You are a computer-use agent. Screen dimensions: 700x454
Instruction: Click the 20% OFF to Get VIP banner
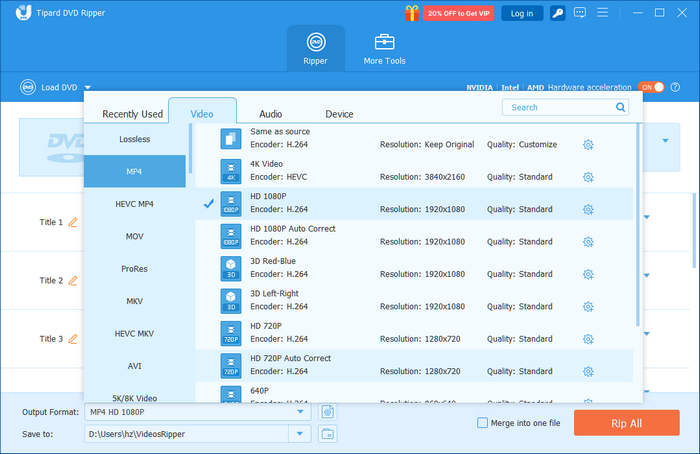(x=458, y=13)
